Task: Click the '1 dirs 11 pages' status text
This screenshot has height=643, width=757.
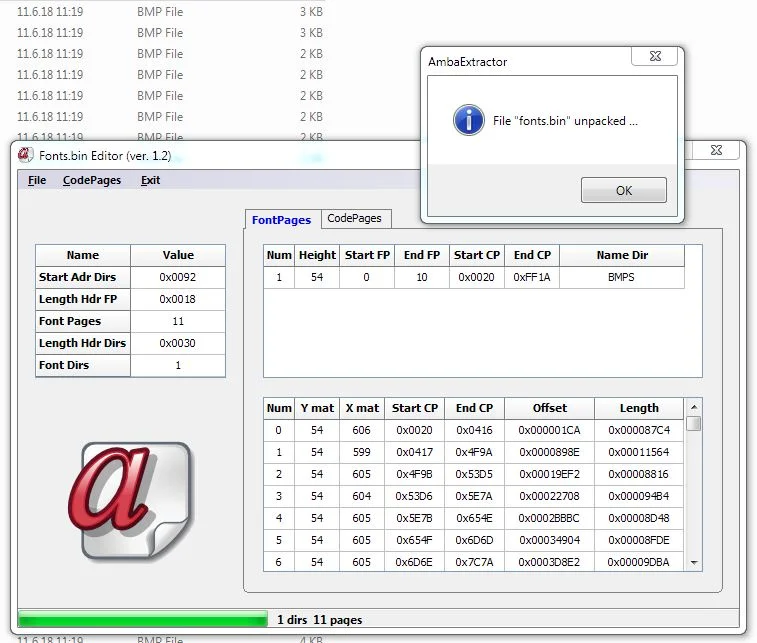Action: 320,620
